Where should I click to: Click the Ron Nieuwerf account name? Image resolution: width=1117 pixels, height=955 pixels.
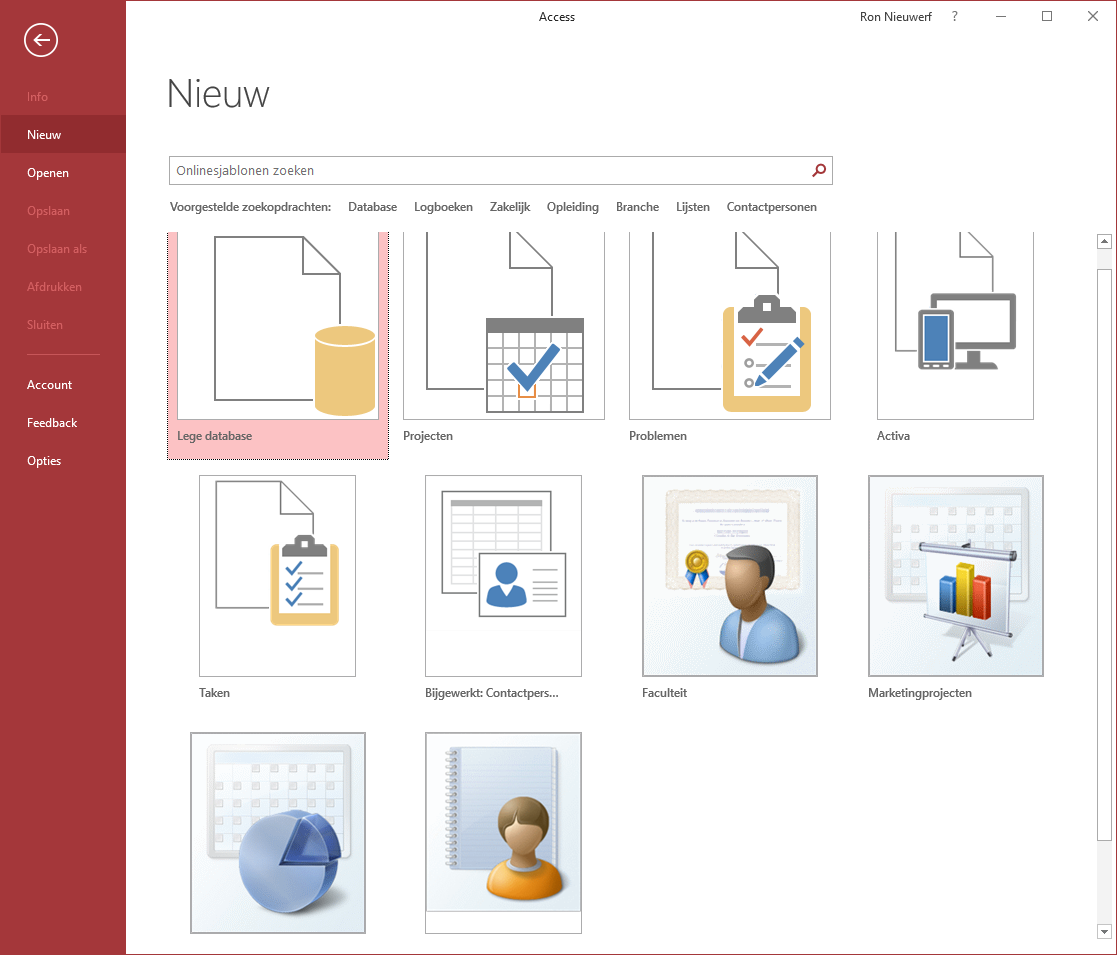(895, 16)
